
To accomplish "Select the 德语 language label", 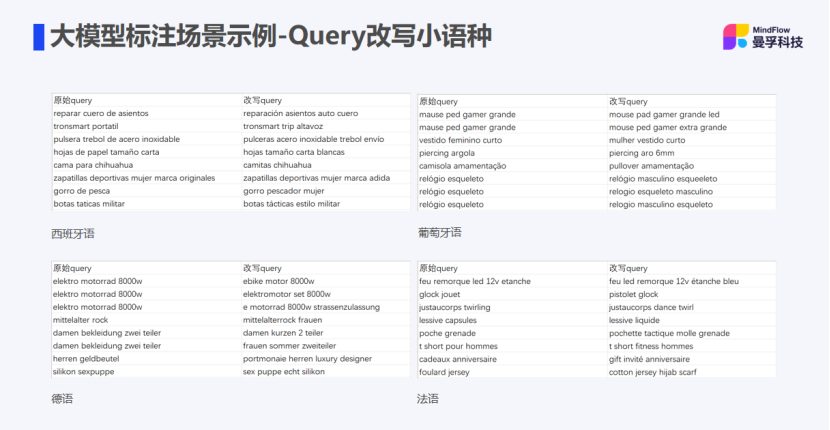I will [x=62, y=399].
